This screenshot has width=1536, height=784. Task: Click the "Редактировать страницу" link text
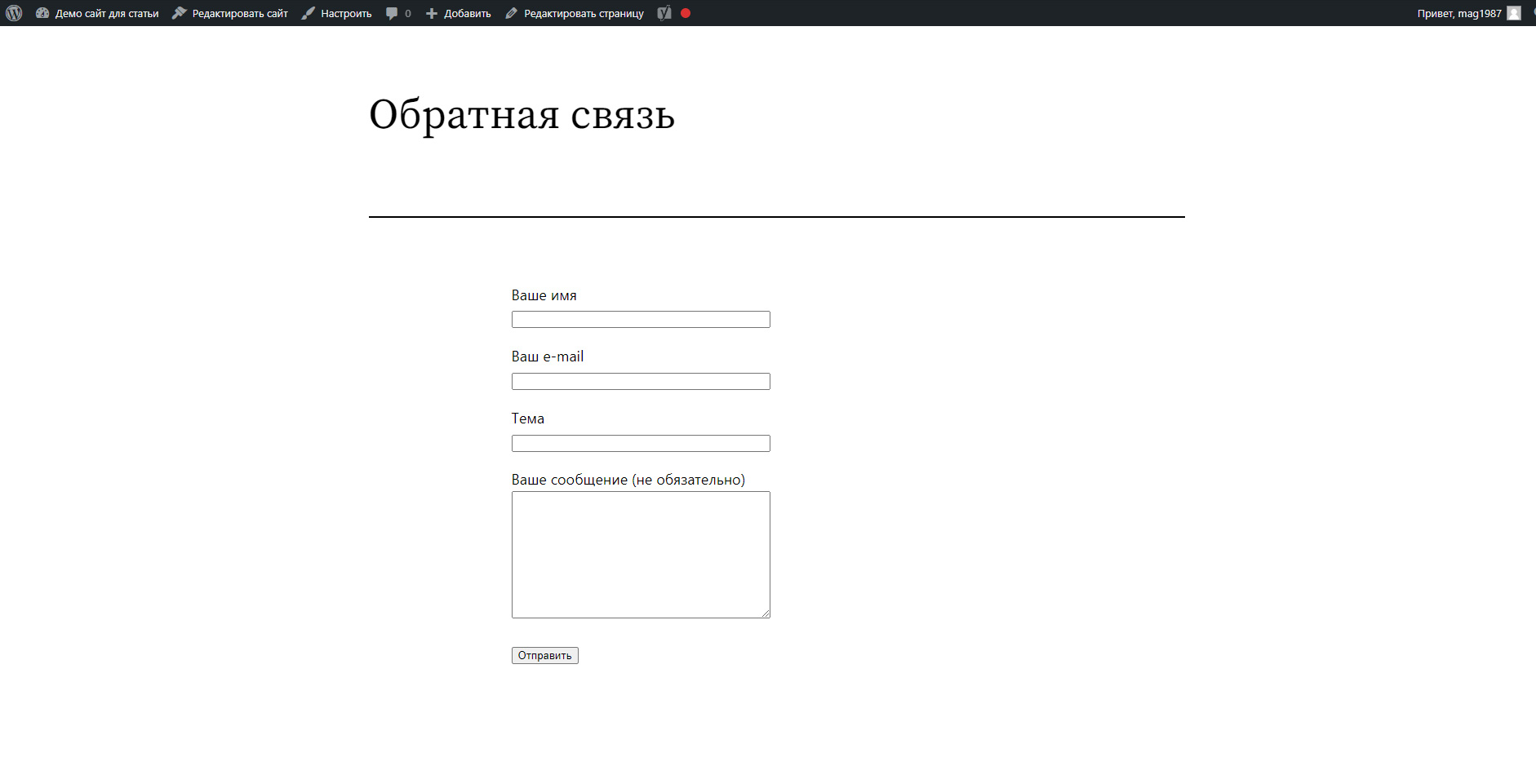click(x=584, y=13)
